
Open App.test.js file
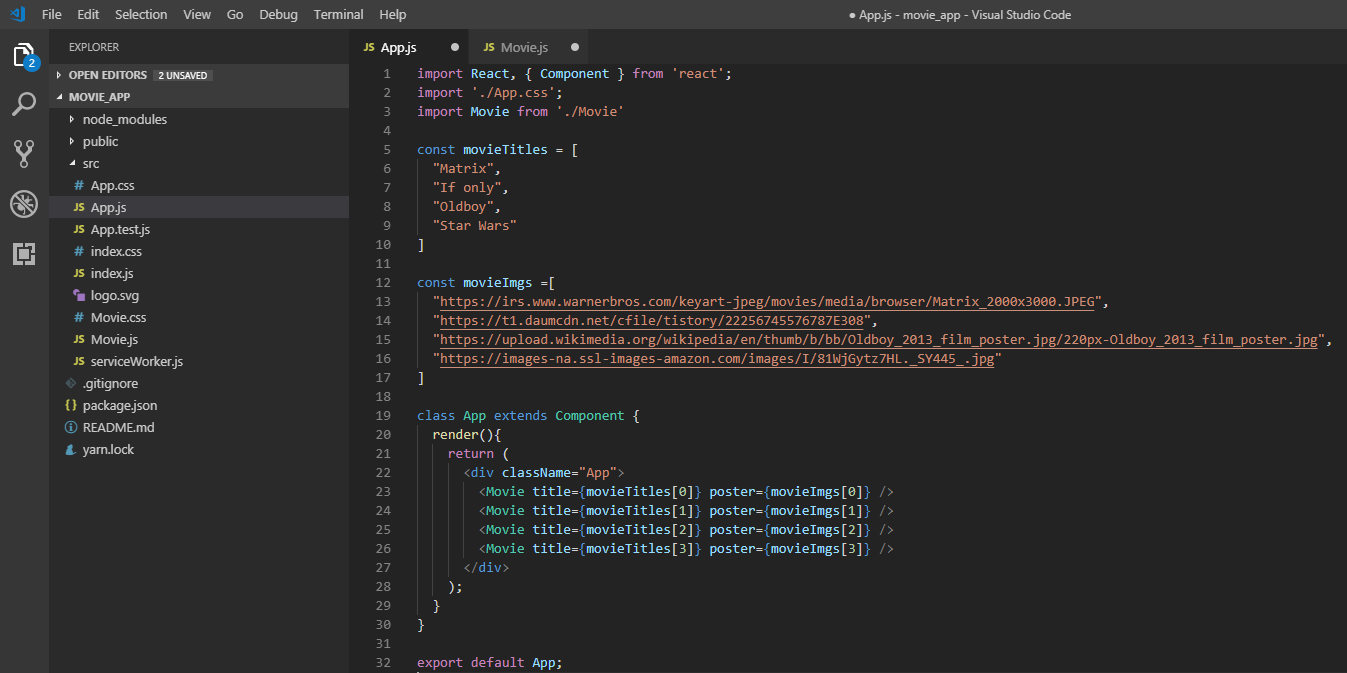click(x=199, y=229)
